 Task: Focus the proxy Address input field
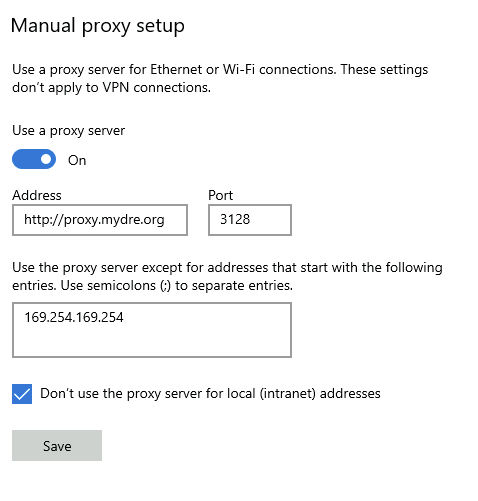[x=100, y=220]
